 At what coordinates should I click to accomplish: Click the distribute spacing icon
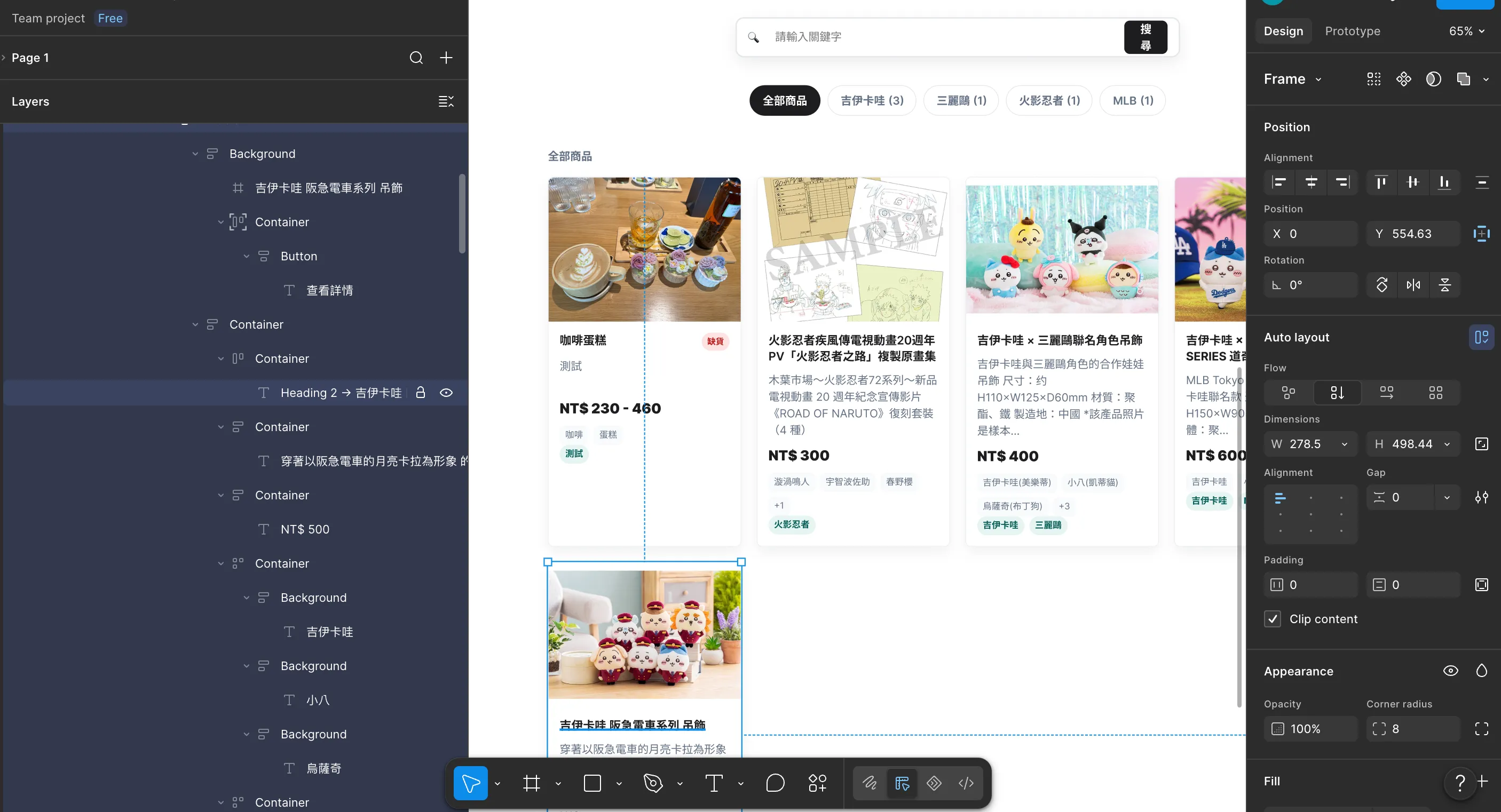(1482, 182)
